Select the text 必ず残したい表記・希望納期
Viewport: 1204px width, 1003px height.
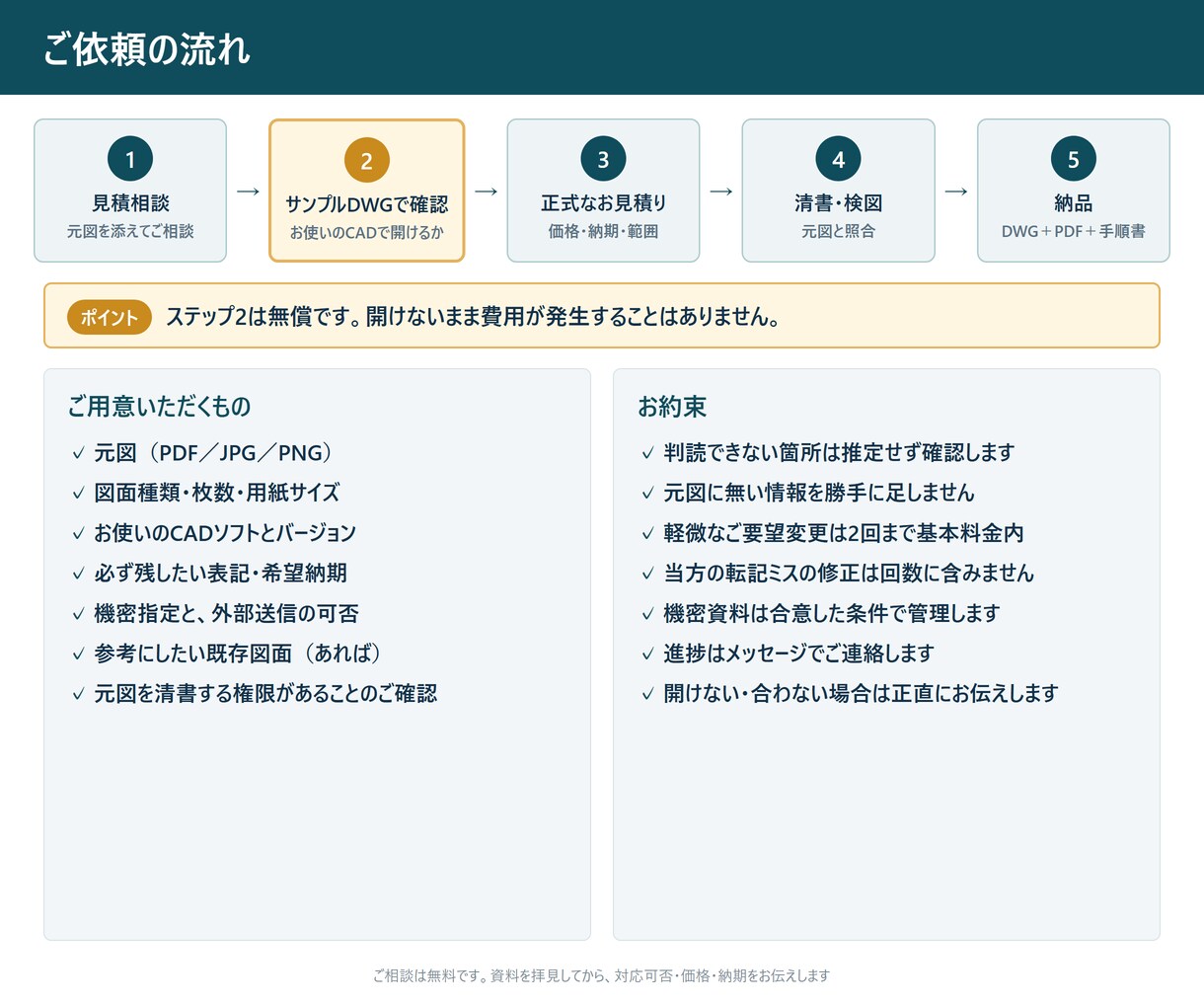220,573
